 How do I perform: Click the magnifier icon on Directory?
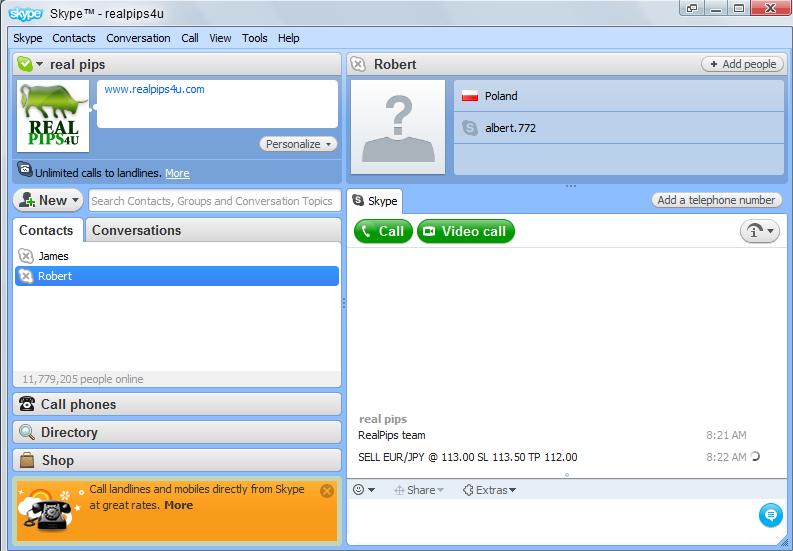tap(27, 432)
